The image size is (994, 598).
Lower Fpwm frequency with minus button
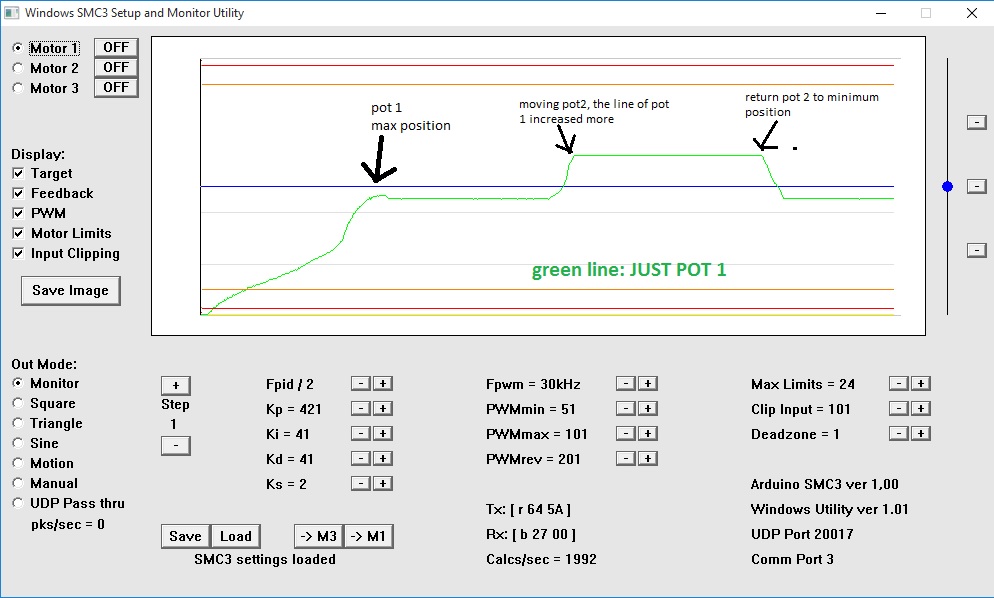tap(626, 384)
